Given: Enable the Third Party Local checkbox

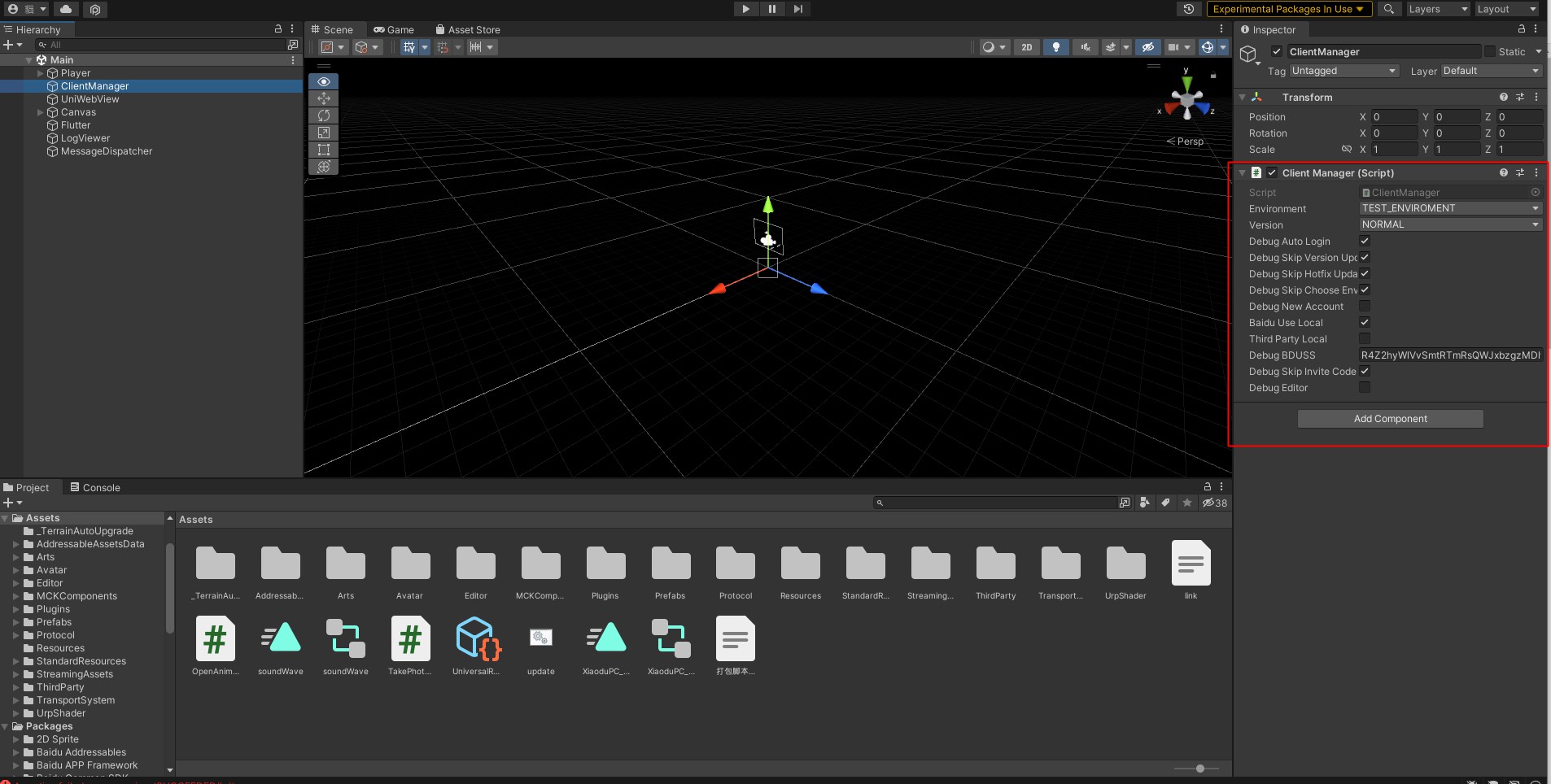Looking at the screenshot, I should point(1365,339).
